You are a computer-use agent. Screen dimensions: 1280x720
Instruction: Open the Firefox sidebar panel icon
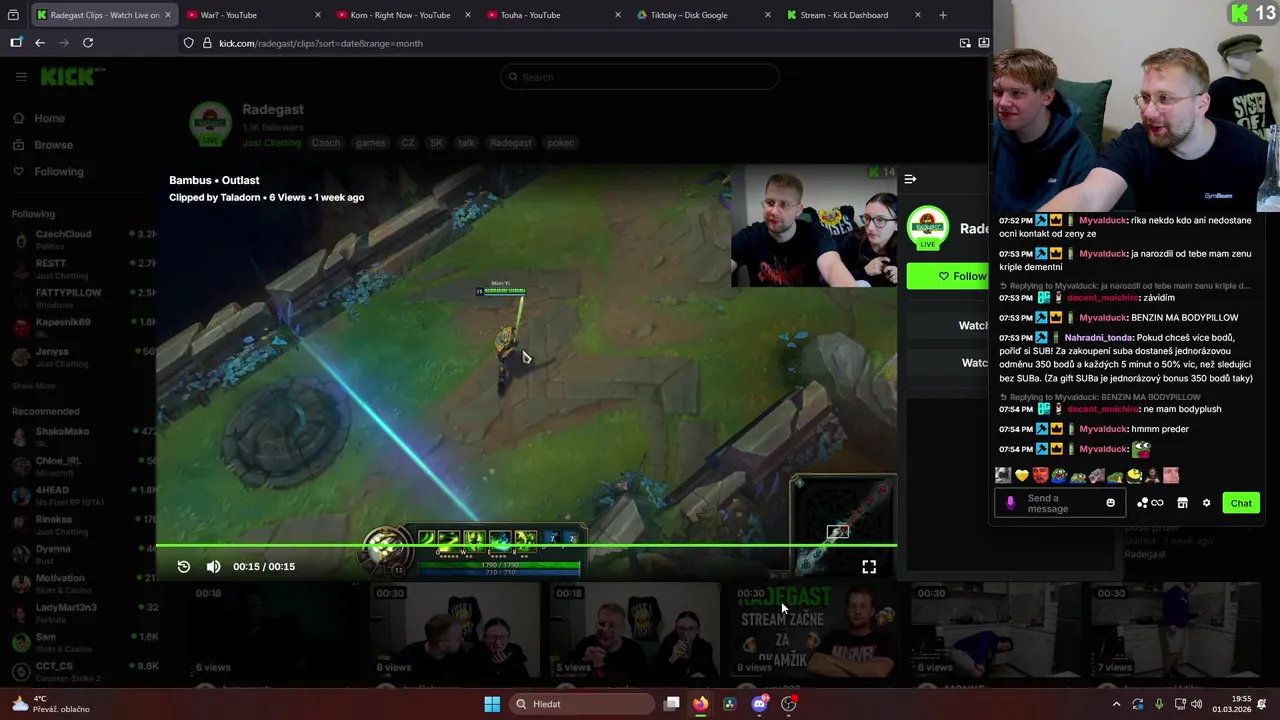(16, 43)
